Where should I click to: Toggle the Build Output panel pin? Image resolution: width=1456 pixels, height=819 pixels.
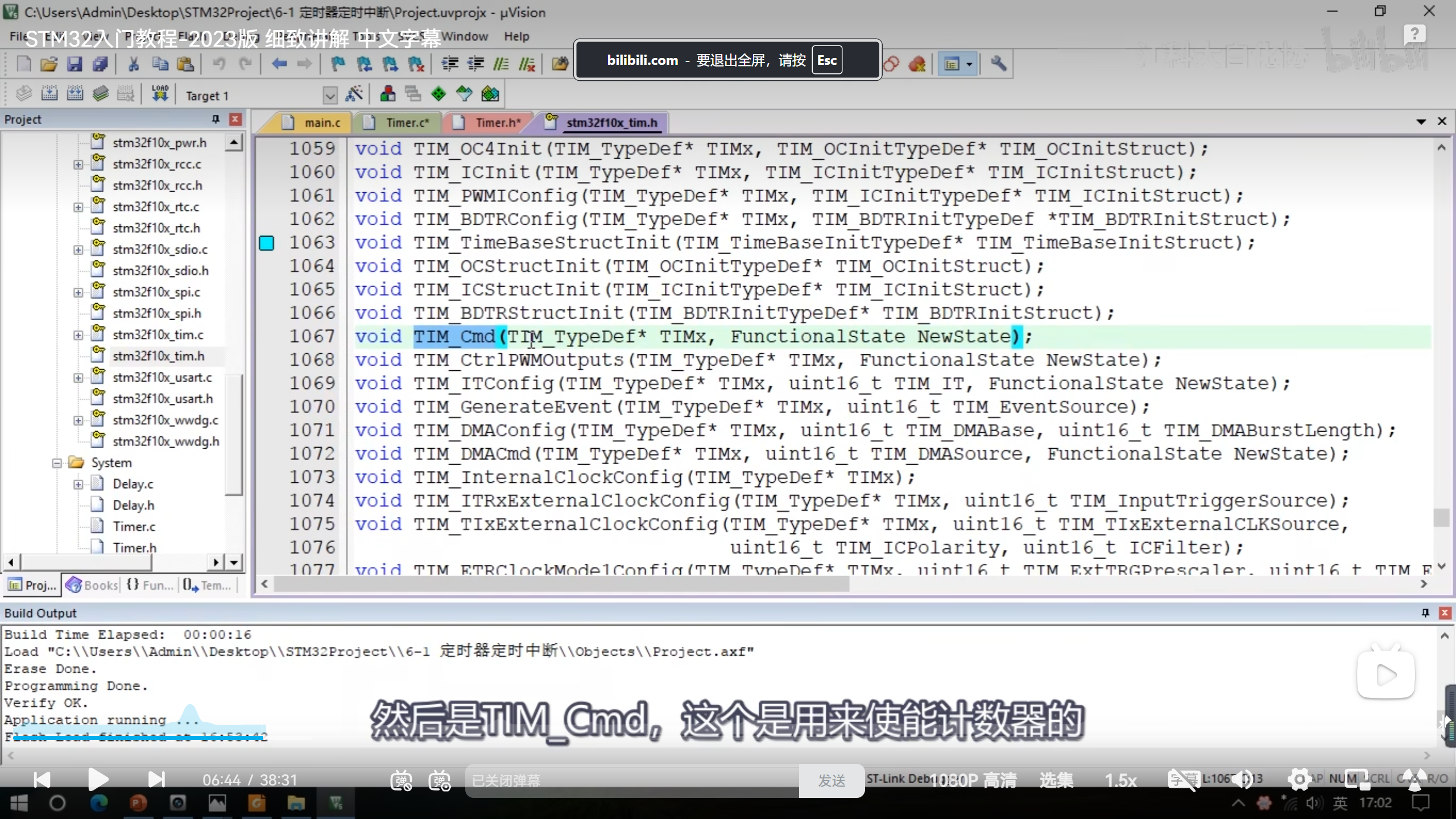click(x=1425, y=613)
